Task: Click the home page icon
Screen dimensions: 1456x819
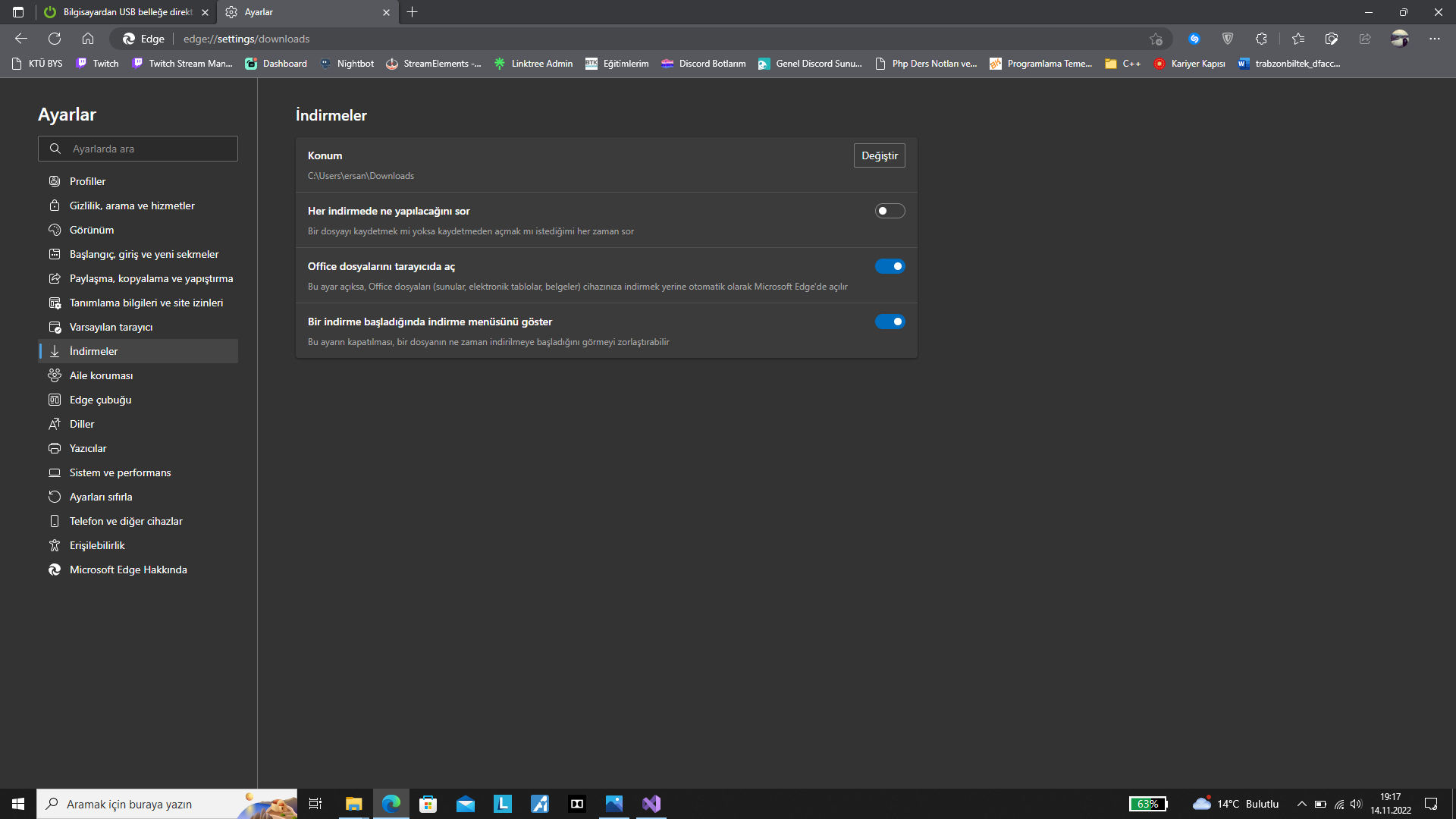Action: [x=88, y=39]
